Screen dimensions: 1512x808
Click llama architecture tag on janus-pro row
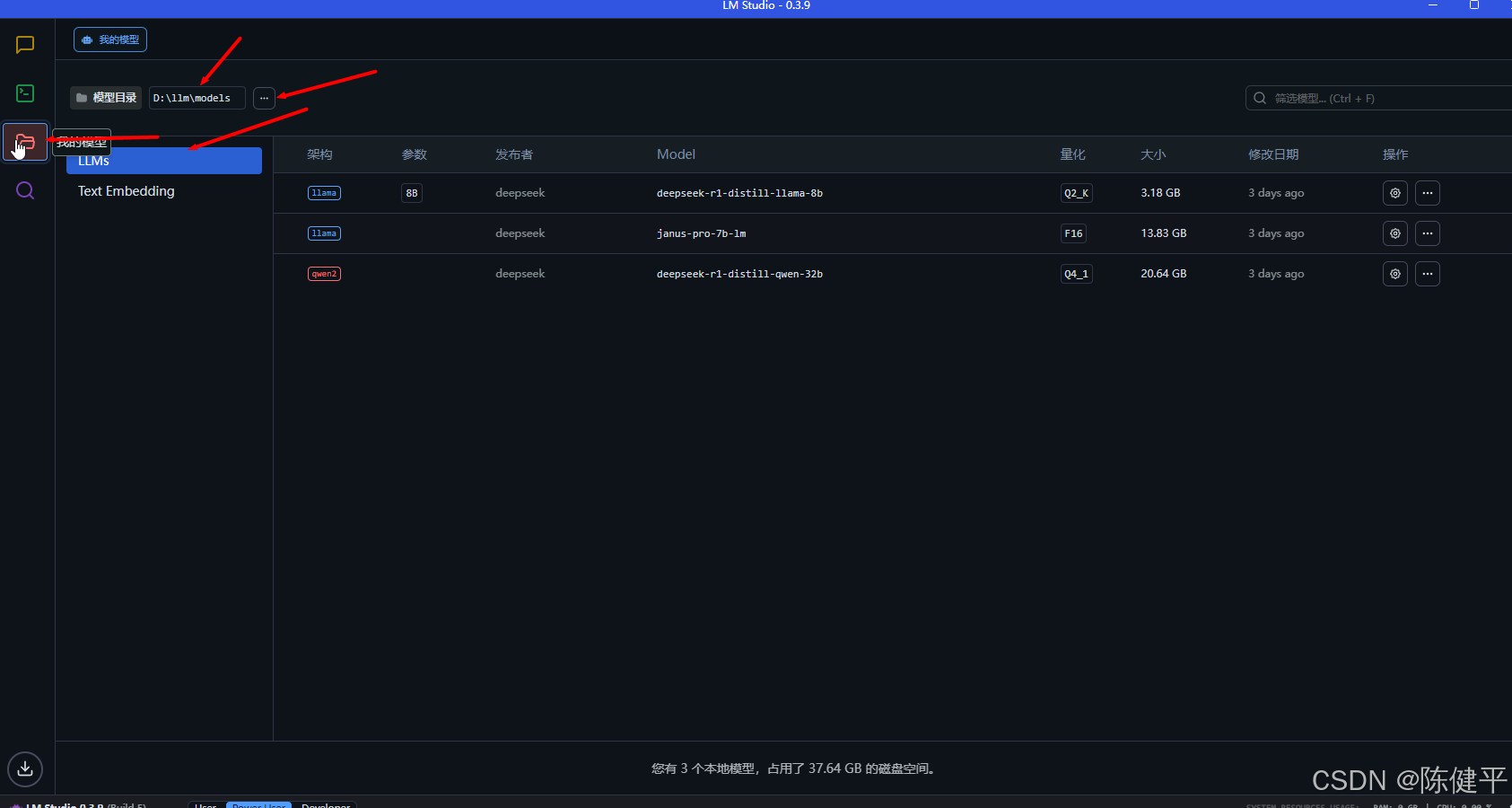[x=324, y=233]
